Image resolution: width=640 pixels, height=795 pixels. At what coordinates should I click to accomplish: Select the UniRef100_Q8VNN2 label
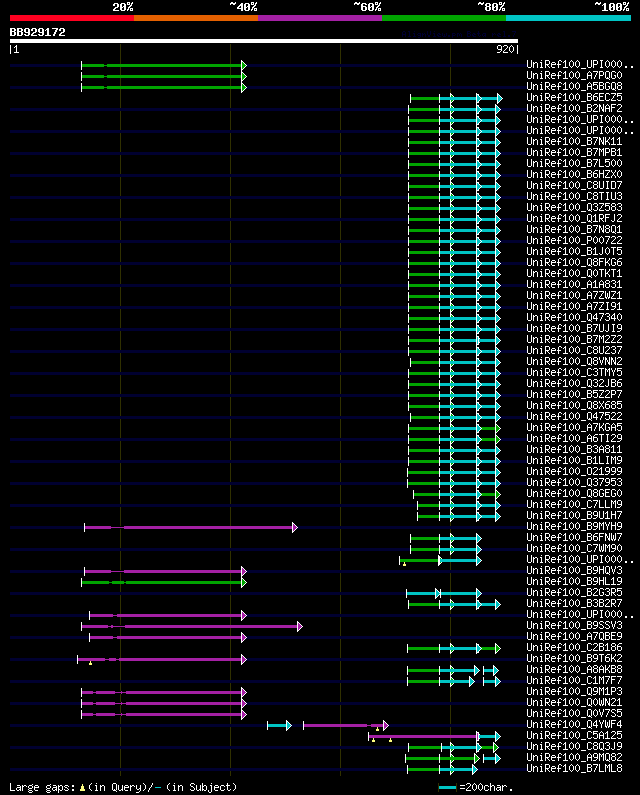point(574,362)
